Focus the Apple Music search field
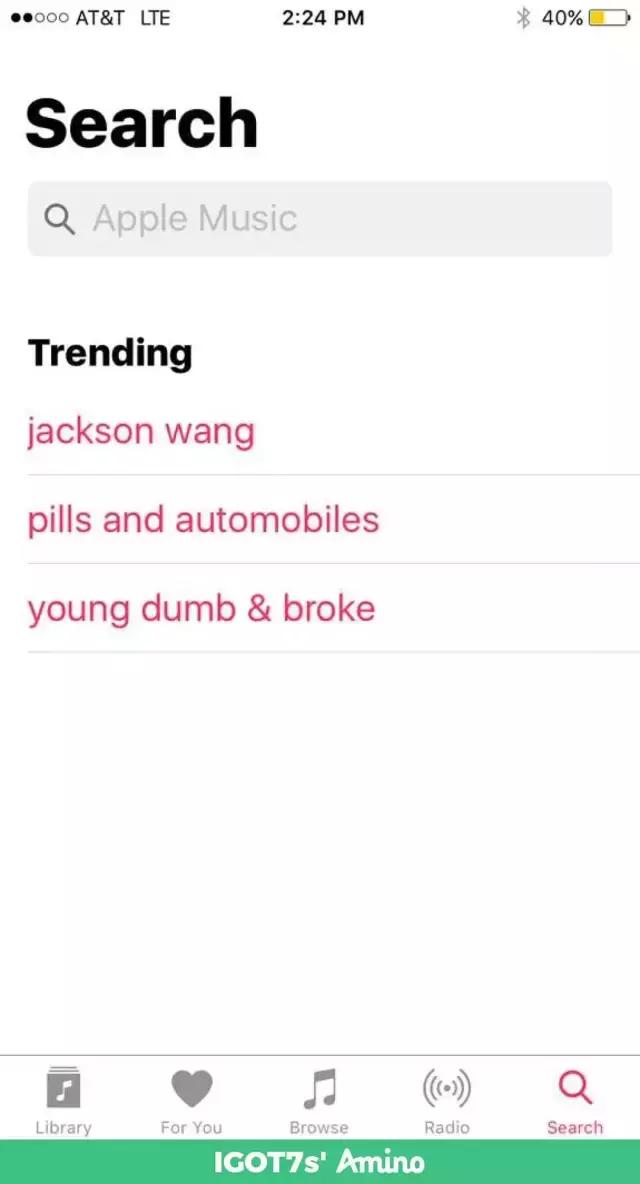 click(340, 219)
